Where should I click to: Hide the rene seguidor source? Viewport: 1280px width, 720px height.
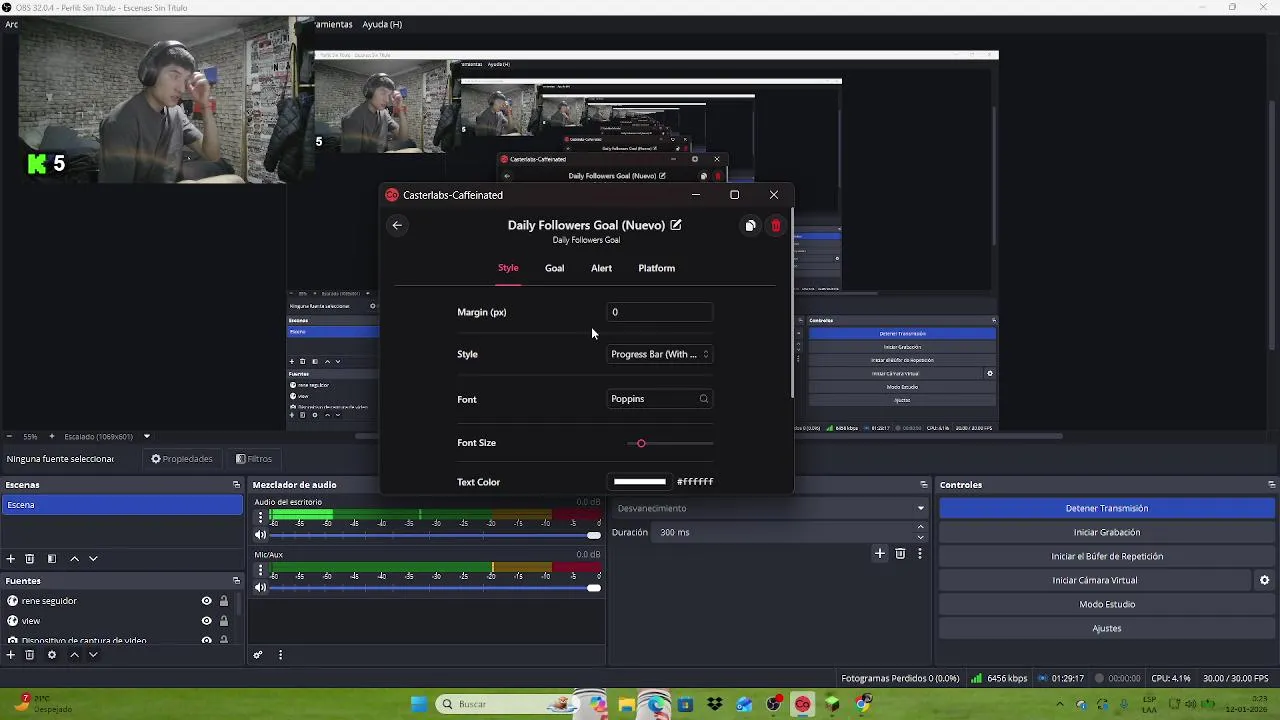pyautogui.click(x=207, y=601)
